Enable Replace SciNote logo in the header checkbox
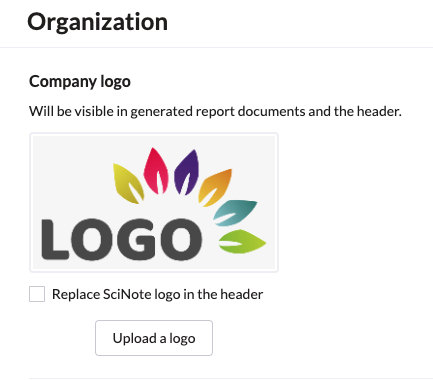Image resolution: width=433 pixels, height=380 pixels. (x=37, y=294)
